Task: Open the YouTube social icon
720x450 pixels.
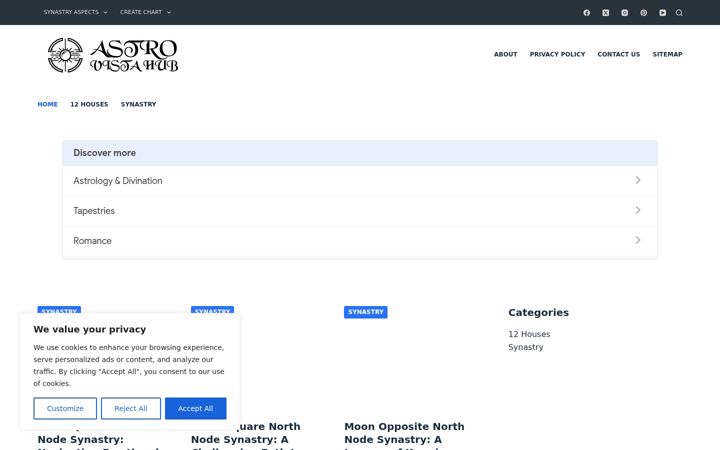Action: coord(663,12)
